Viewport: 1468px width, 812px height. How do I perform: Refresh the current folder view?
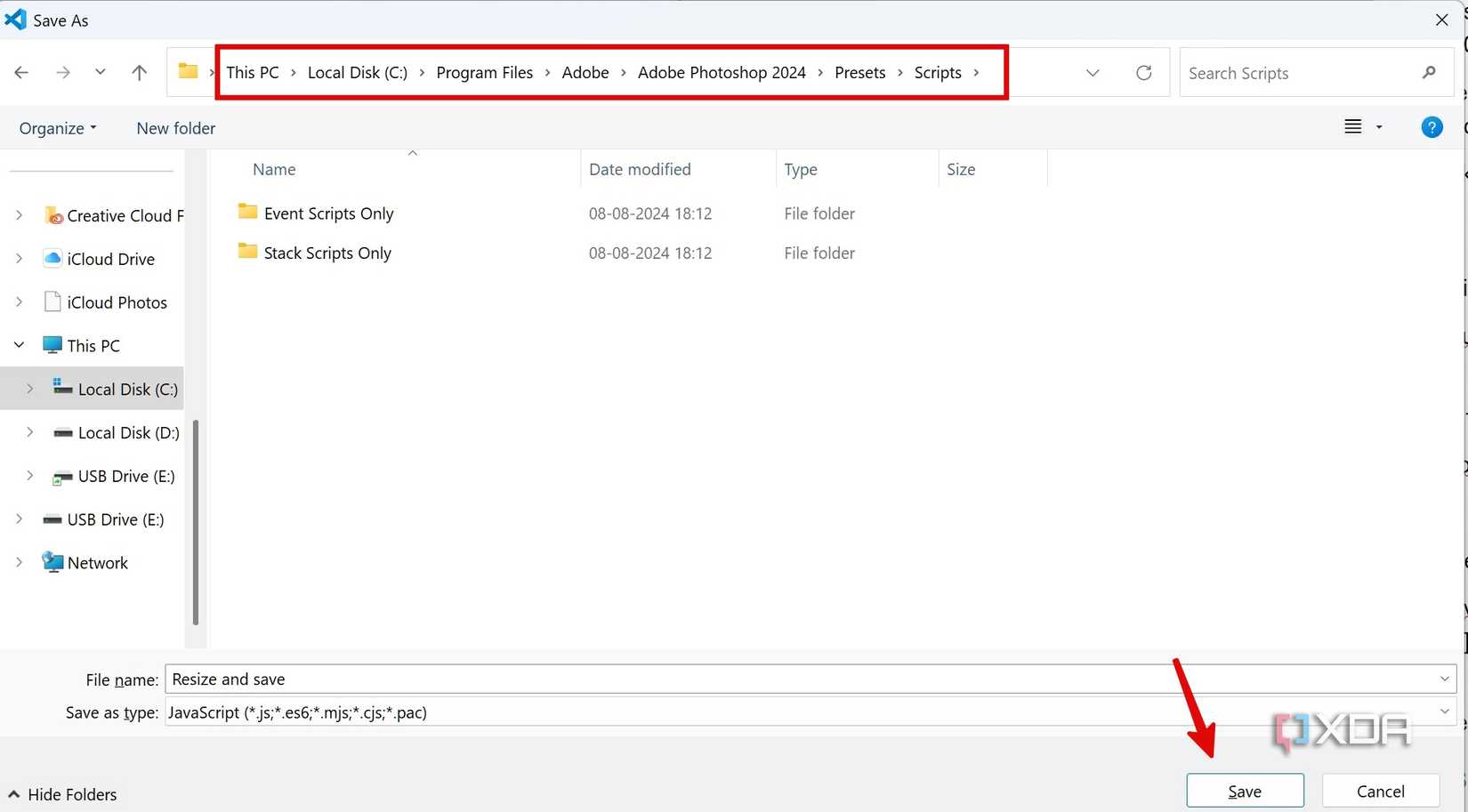click(x=1144, y=72)
